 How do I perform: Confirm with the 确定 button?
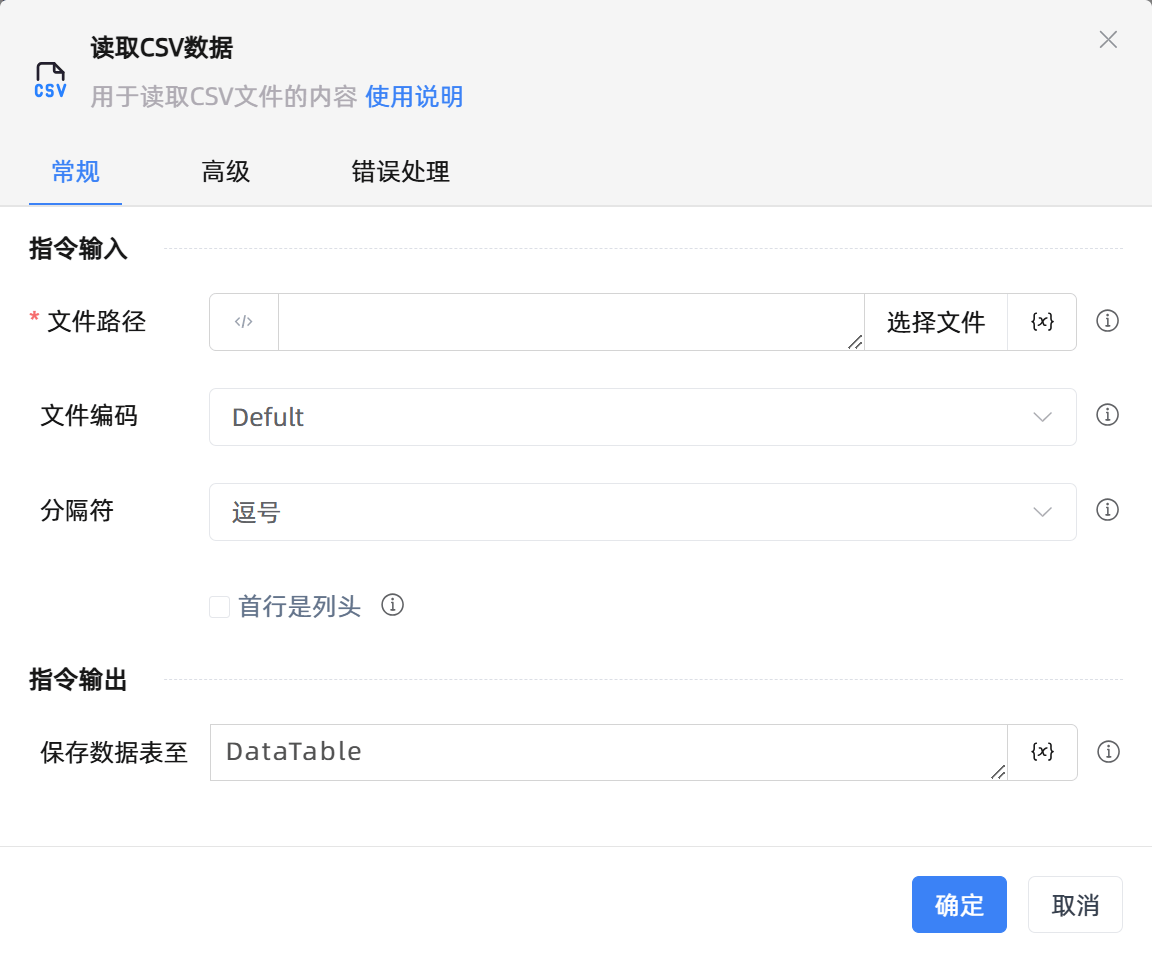[959, 905]
